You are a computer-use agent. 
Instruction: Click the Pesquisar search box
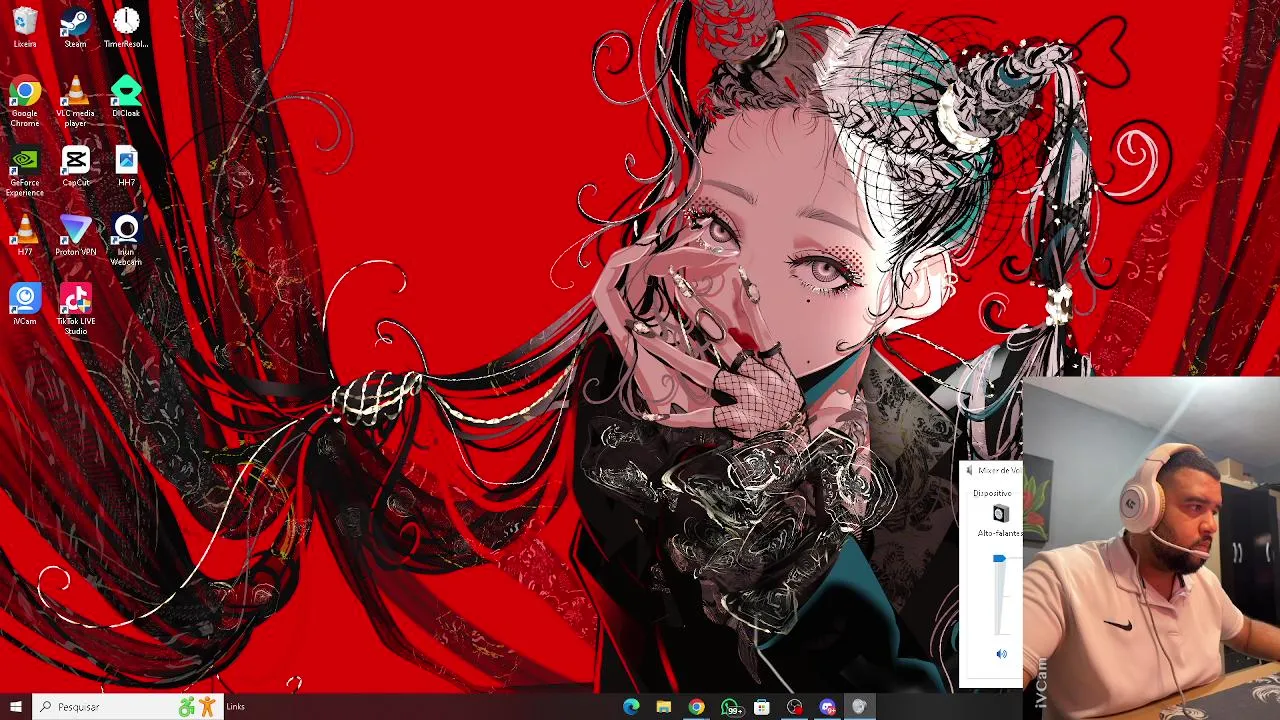(128, 707)
